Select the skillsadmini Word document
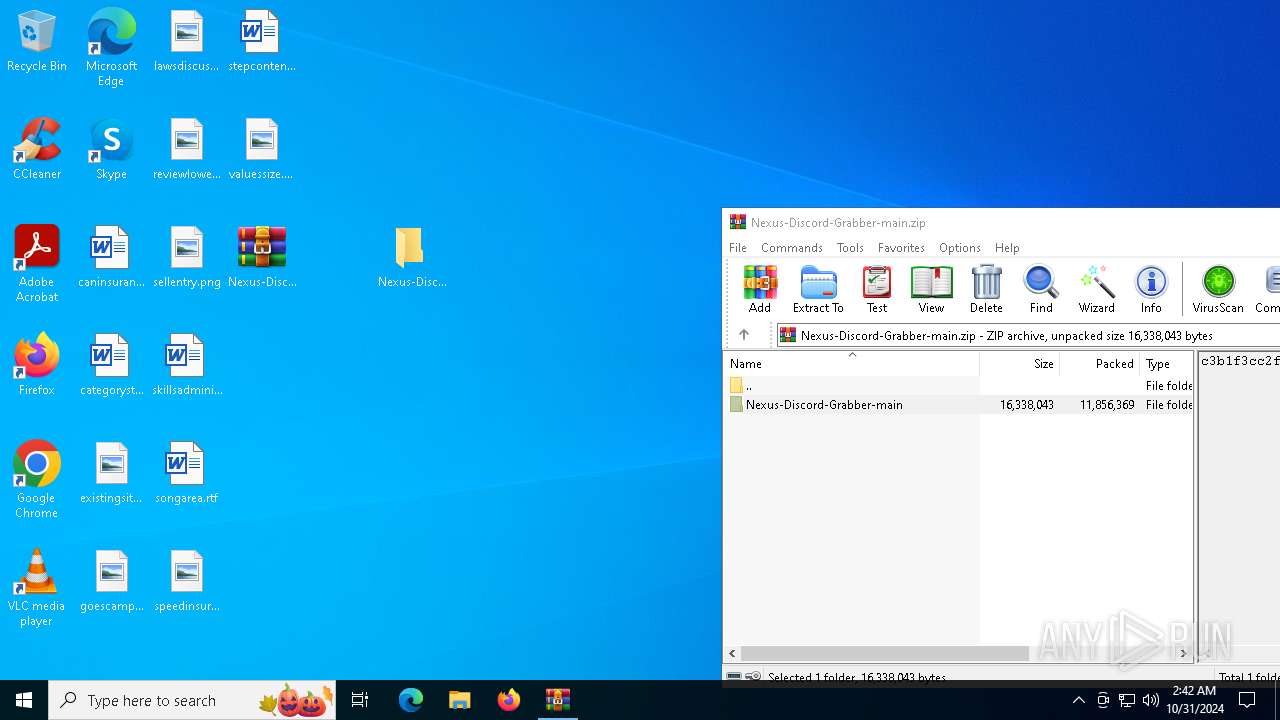This screenshot has height=720, width=1280. [x=187, y=364]
